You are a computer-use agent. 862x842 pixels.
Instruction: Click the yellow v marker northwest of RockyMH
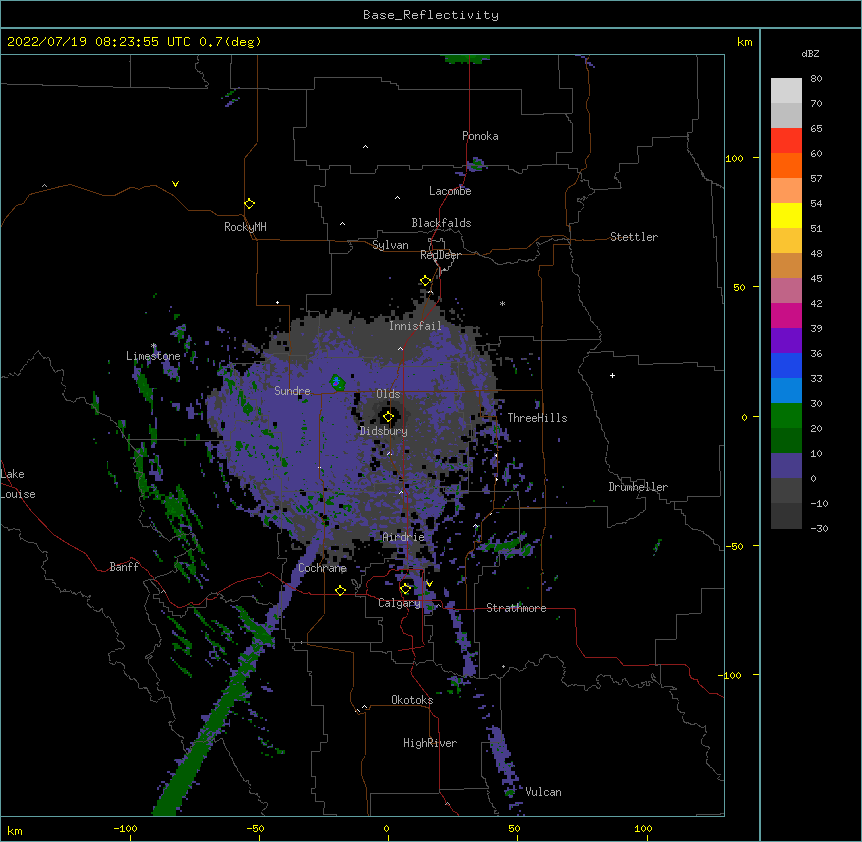point(175,184)
